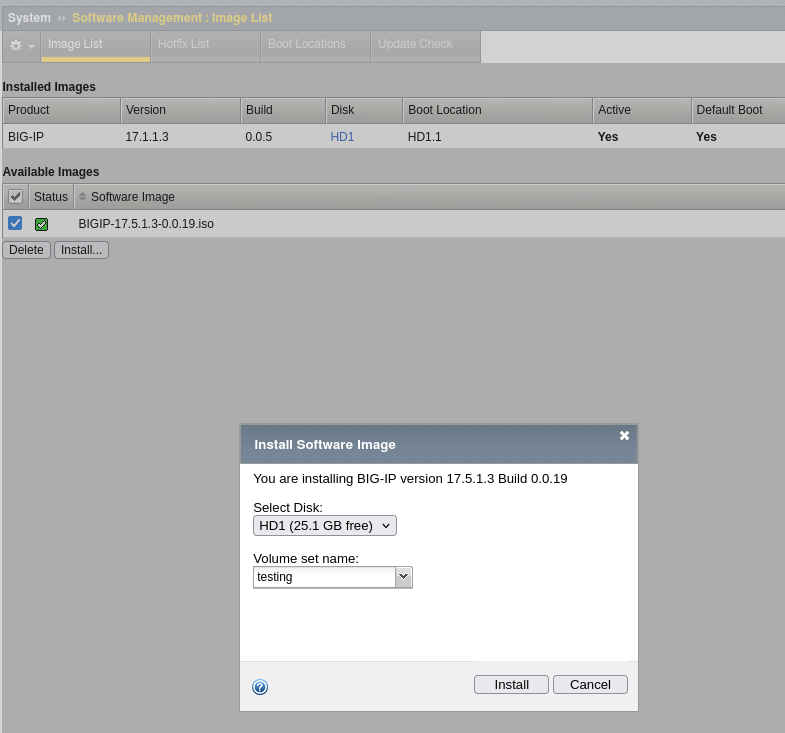
Task: Click the build 0.0.5 cell
Action: (x=258, y=137)
